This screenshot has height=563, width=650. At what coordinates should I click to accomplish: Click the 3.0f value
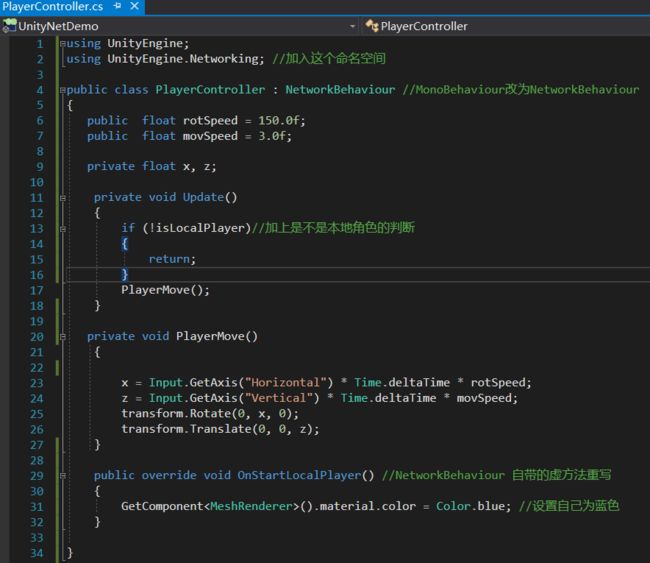coord(272,136)
